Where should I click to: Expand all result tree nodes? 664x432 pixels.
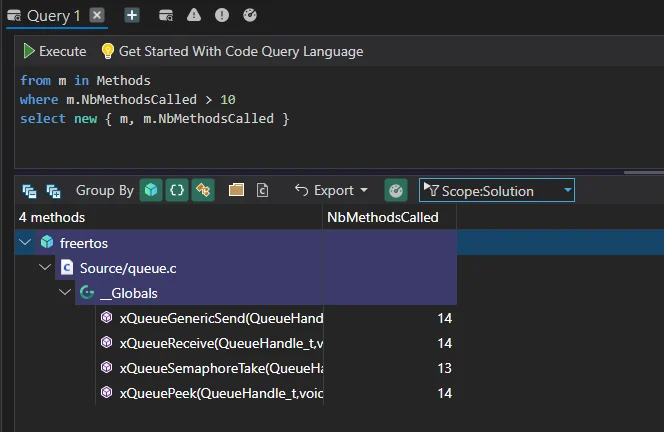click(53, 191)
